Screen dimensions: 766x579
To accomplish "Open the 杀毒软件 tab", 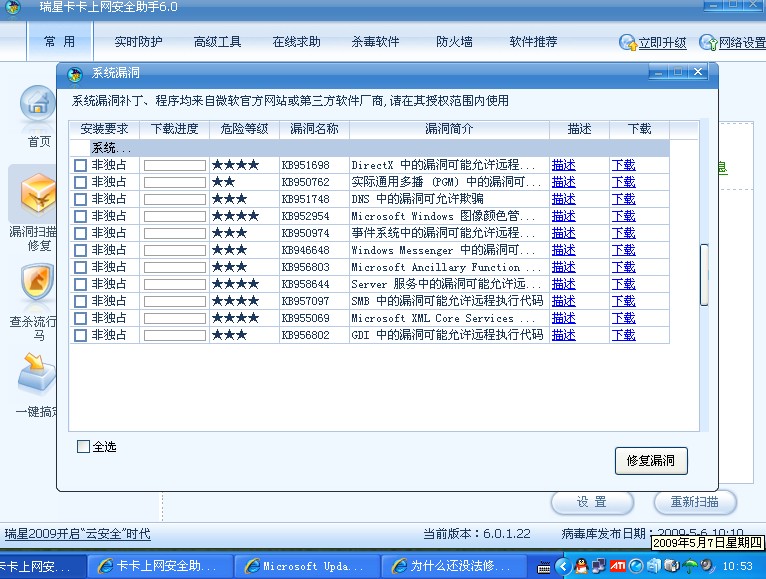I will coord(375,42).
